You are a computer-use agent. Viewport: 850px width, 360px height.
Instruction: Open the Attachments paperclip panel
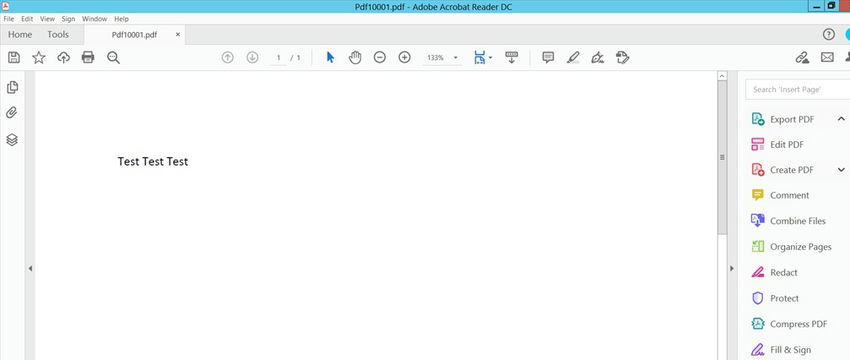(x=12, y=113)
